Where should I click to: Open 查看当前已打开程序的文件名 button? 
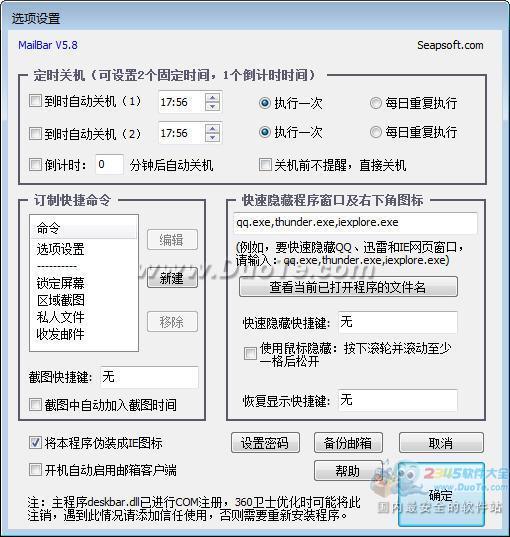pyautogui.click(x=348, y=287)
